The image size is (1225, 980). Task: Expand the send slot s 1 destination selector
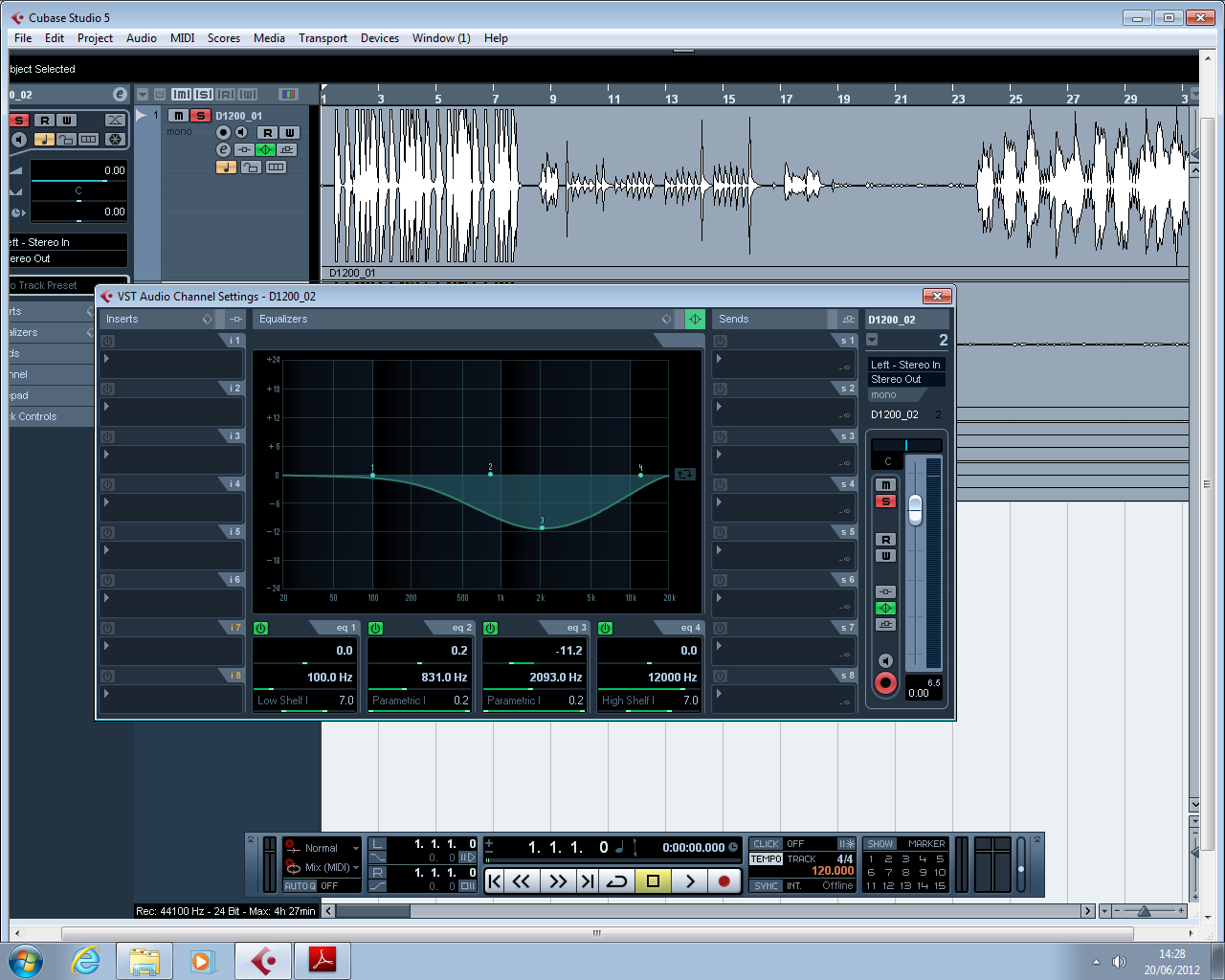pyautogui.click(x=719, y=359)
